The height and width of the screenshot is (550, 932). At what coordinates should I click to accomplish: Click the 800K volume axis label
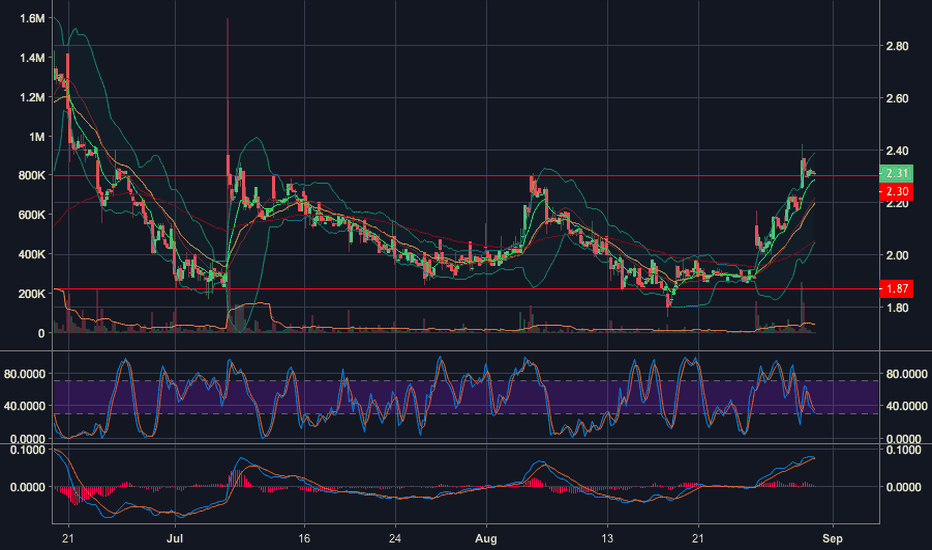click(32, 175)
